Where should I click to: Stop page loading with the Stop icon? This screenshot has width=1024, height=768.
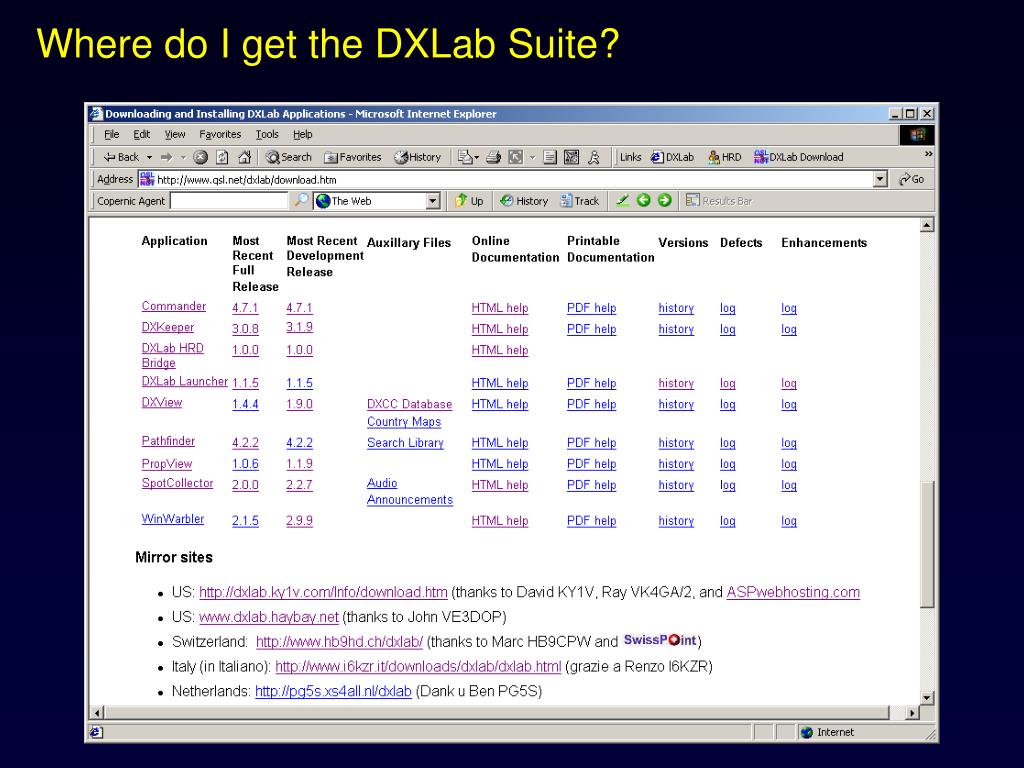(x=200, y=157)
